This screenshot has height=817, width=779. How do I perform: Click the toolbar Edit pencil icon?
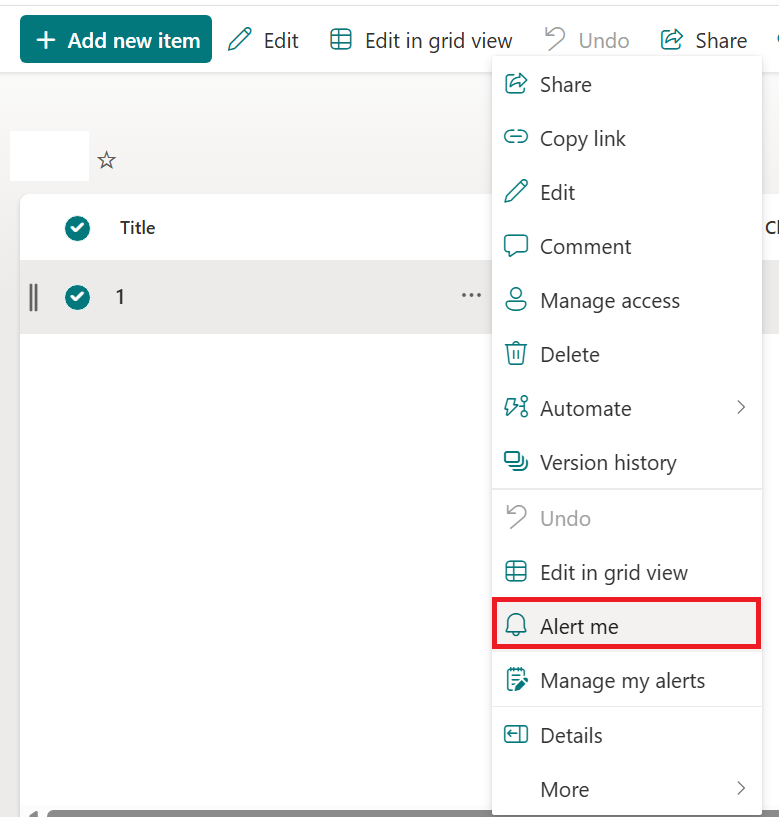(240, 40)
